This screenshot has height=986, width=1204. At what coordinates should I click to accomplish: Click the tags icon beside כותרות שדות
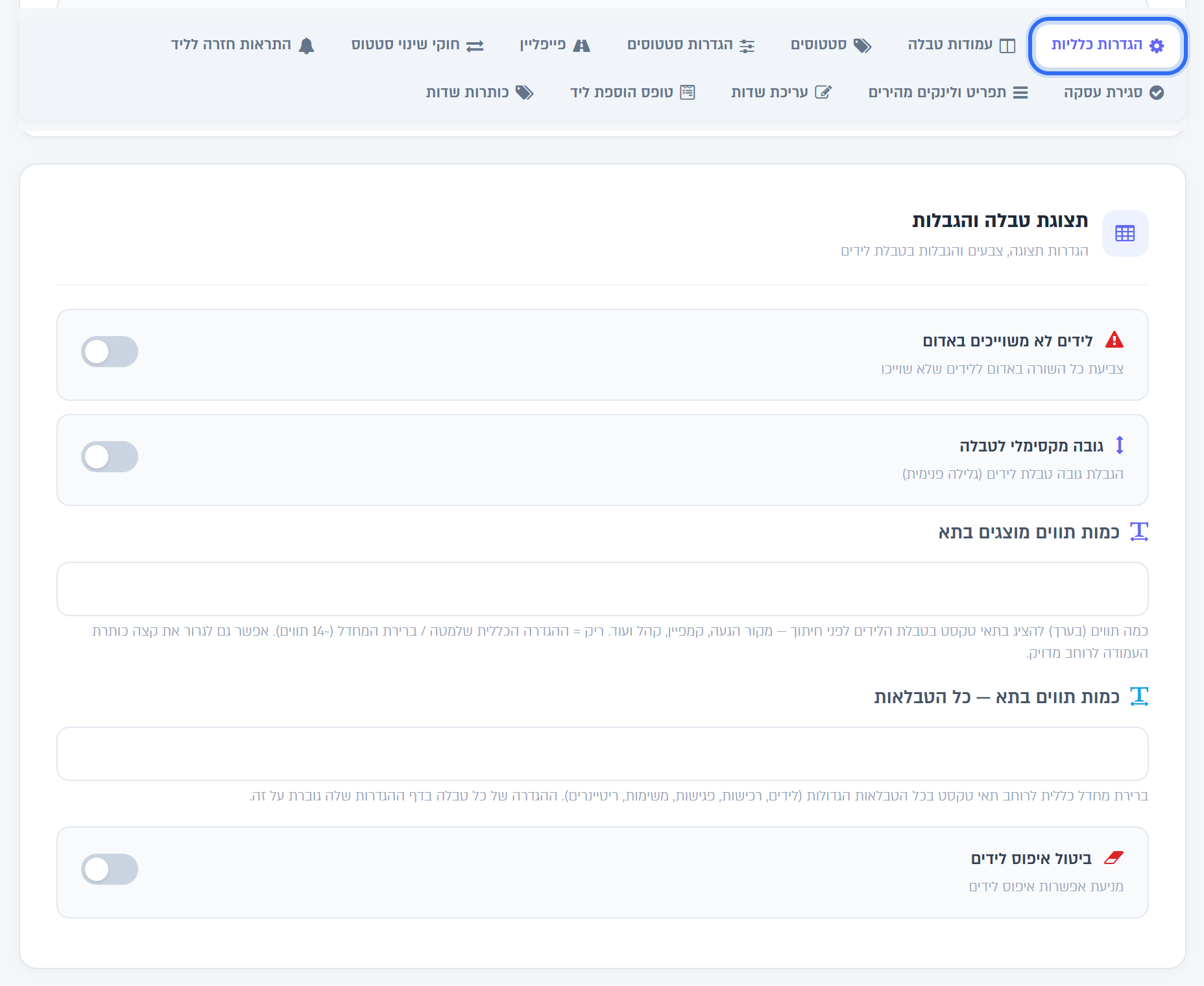click(x=525, y=93)
